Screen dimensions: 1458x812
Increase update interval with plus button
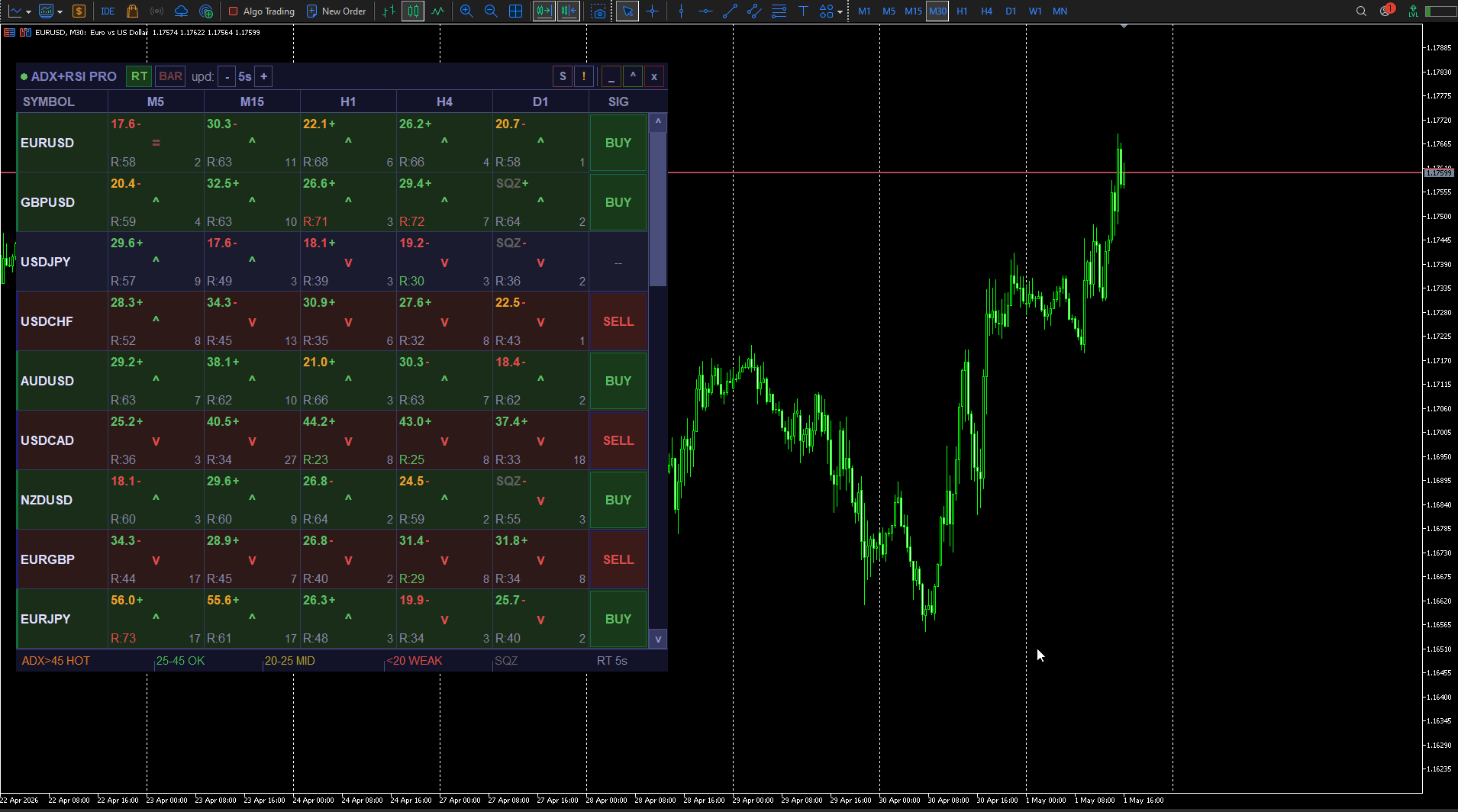coord(264,76)
